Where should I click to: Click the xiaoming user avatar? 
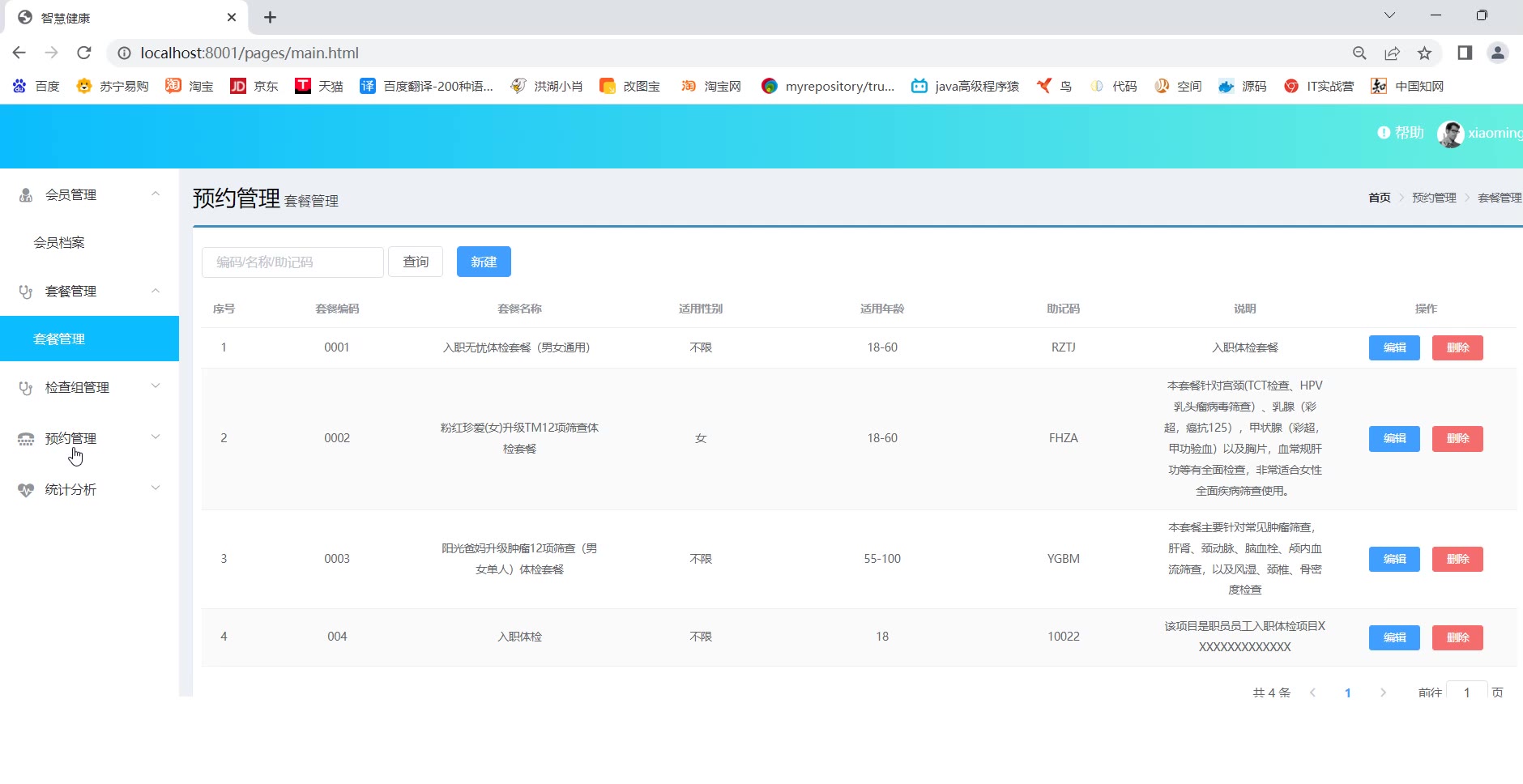[x=1449, y=134]
